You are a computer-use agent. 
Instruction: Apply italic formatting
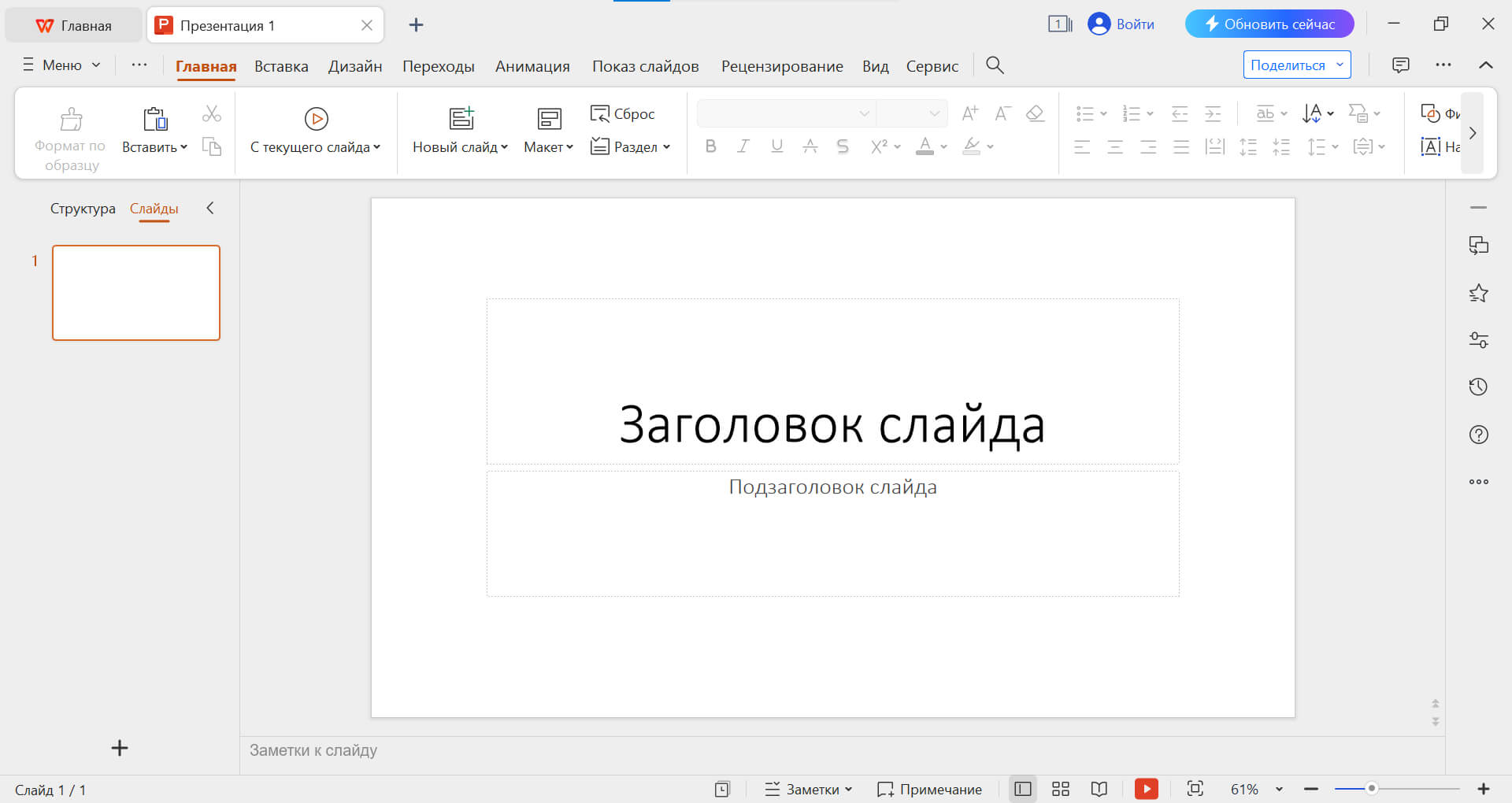point(743,146)
